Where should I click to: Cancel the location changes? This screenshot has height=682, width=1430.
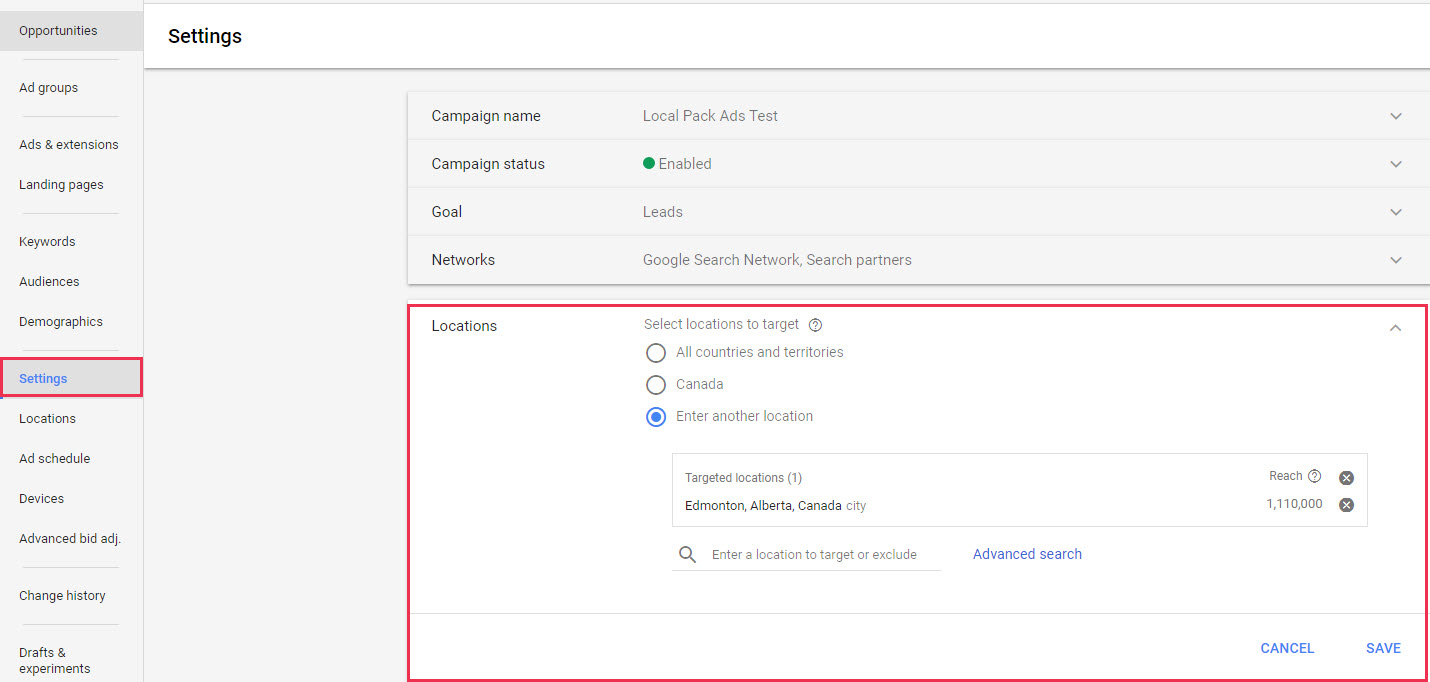pyautogui.click(x=1287, y=648)
